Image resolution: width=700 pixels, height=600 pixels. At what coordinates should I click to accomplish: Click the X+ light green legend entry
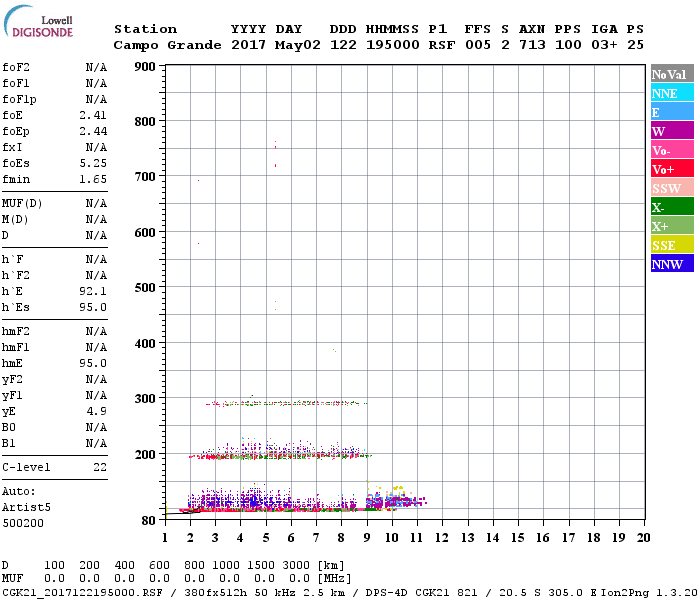click(x=671, y=226)
